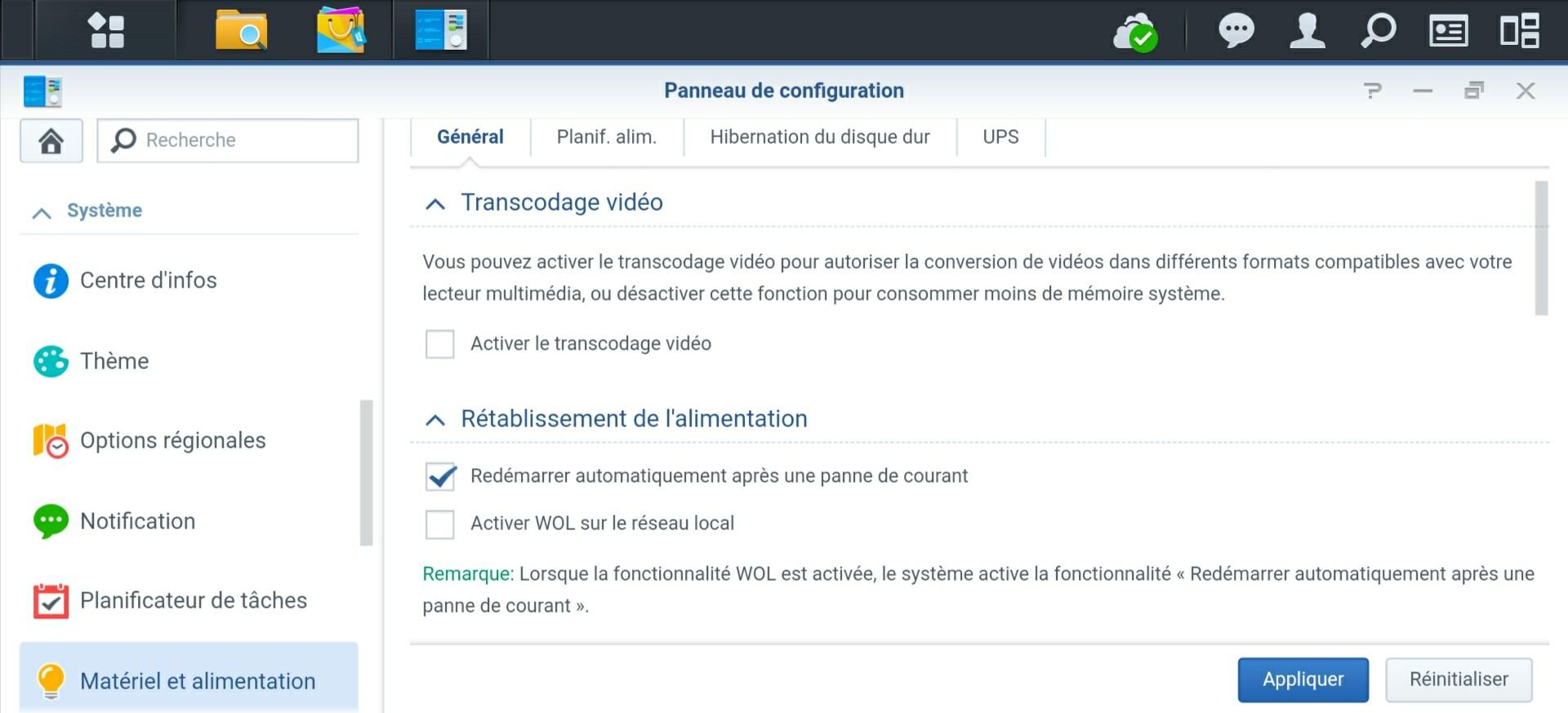This screenshot has height=713, width=1568.
Task: Collapse the Transcodage vidéo section
Action: point(435,203)
